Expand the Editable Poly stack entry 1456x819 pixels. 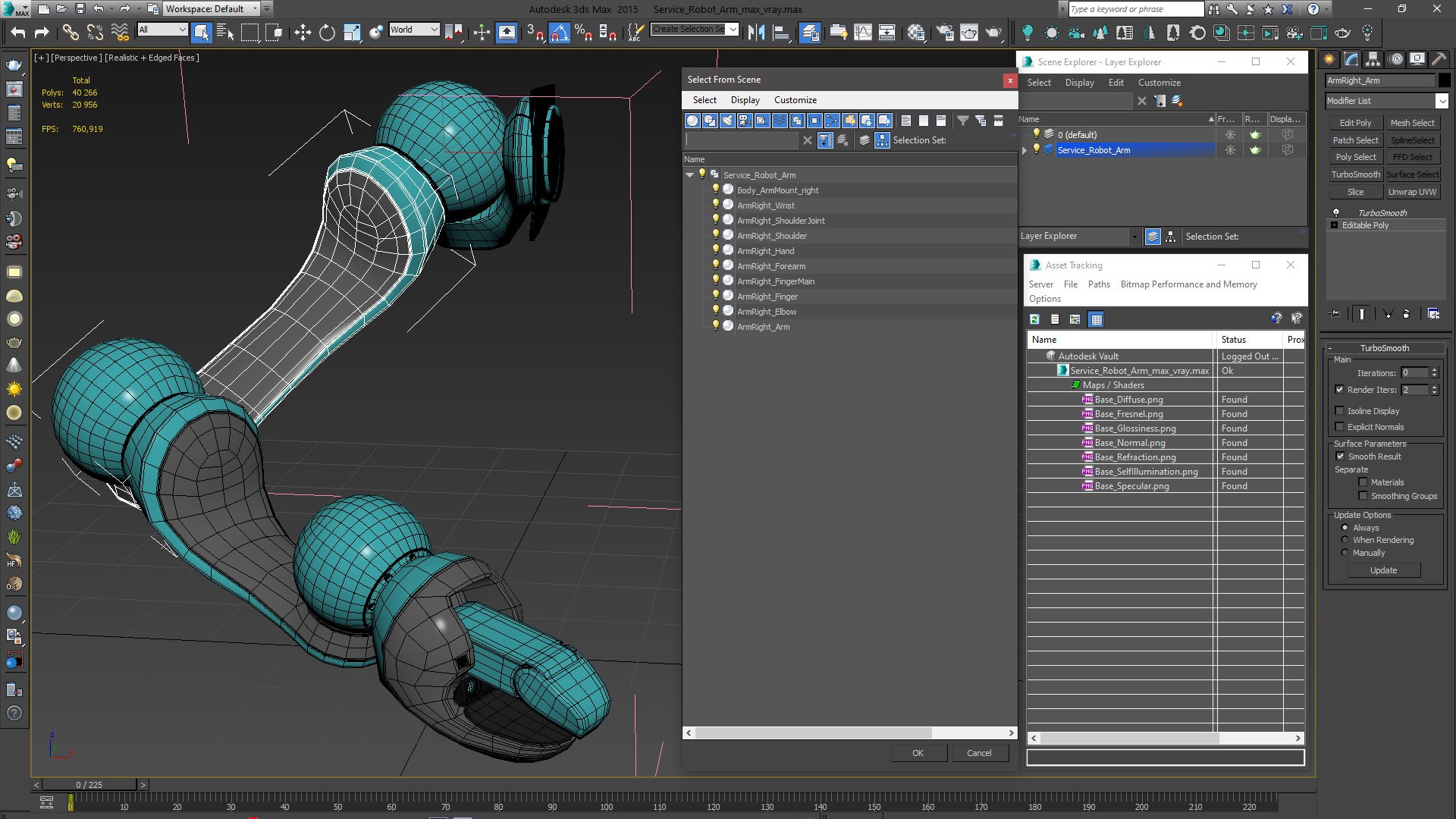(1334, 225)
